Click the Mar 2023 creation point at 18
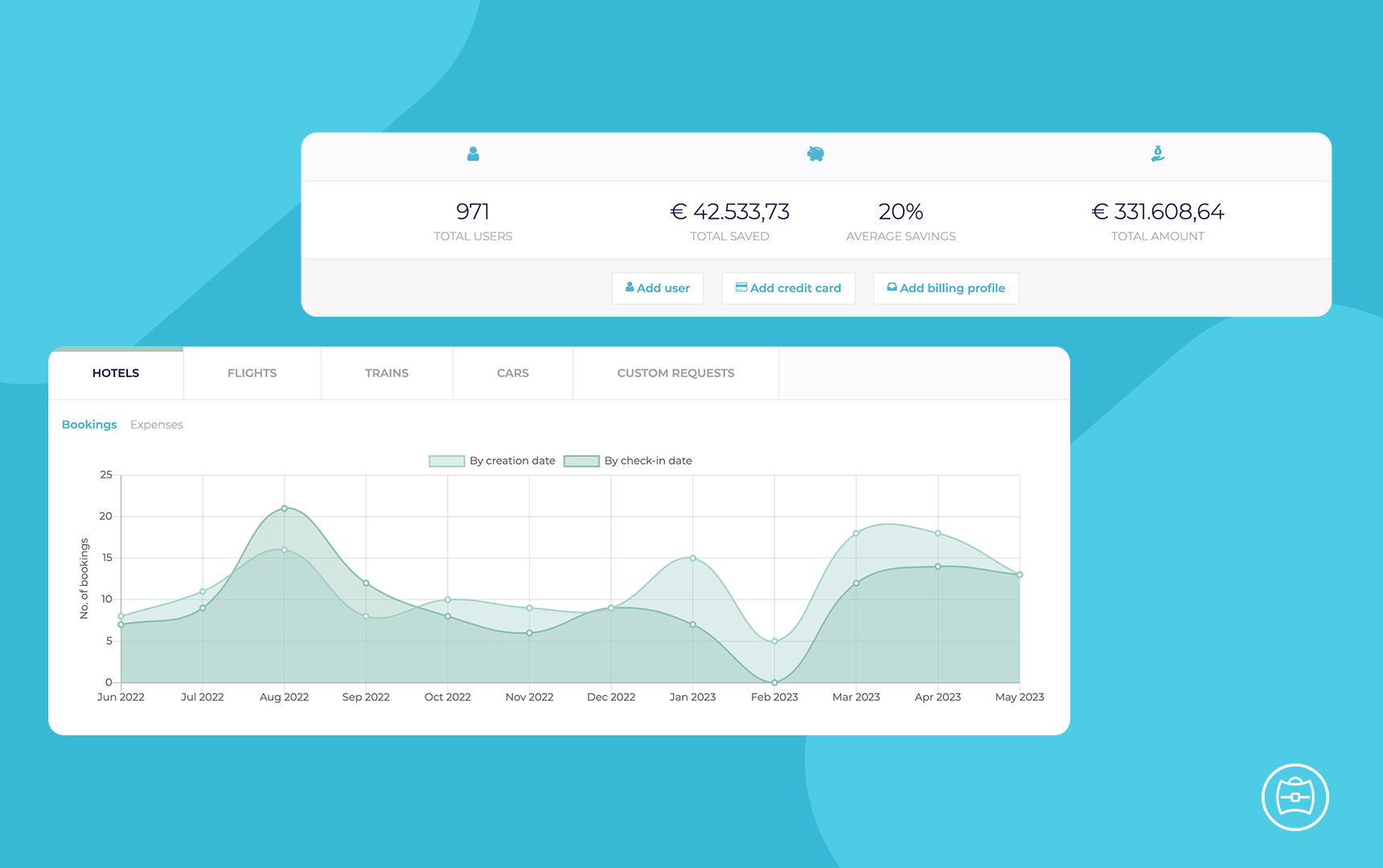 coord(856,533)
